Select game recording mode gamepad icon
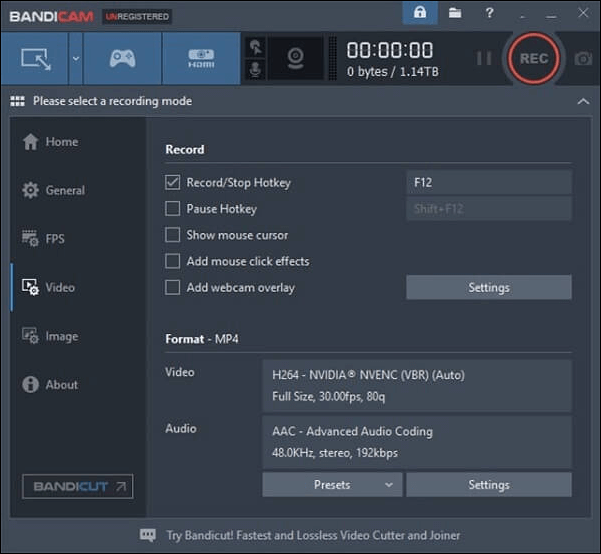Viewport: 601px width, 554px height. [x=121, y=58]
